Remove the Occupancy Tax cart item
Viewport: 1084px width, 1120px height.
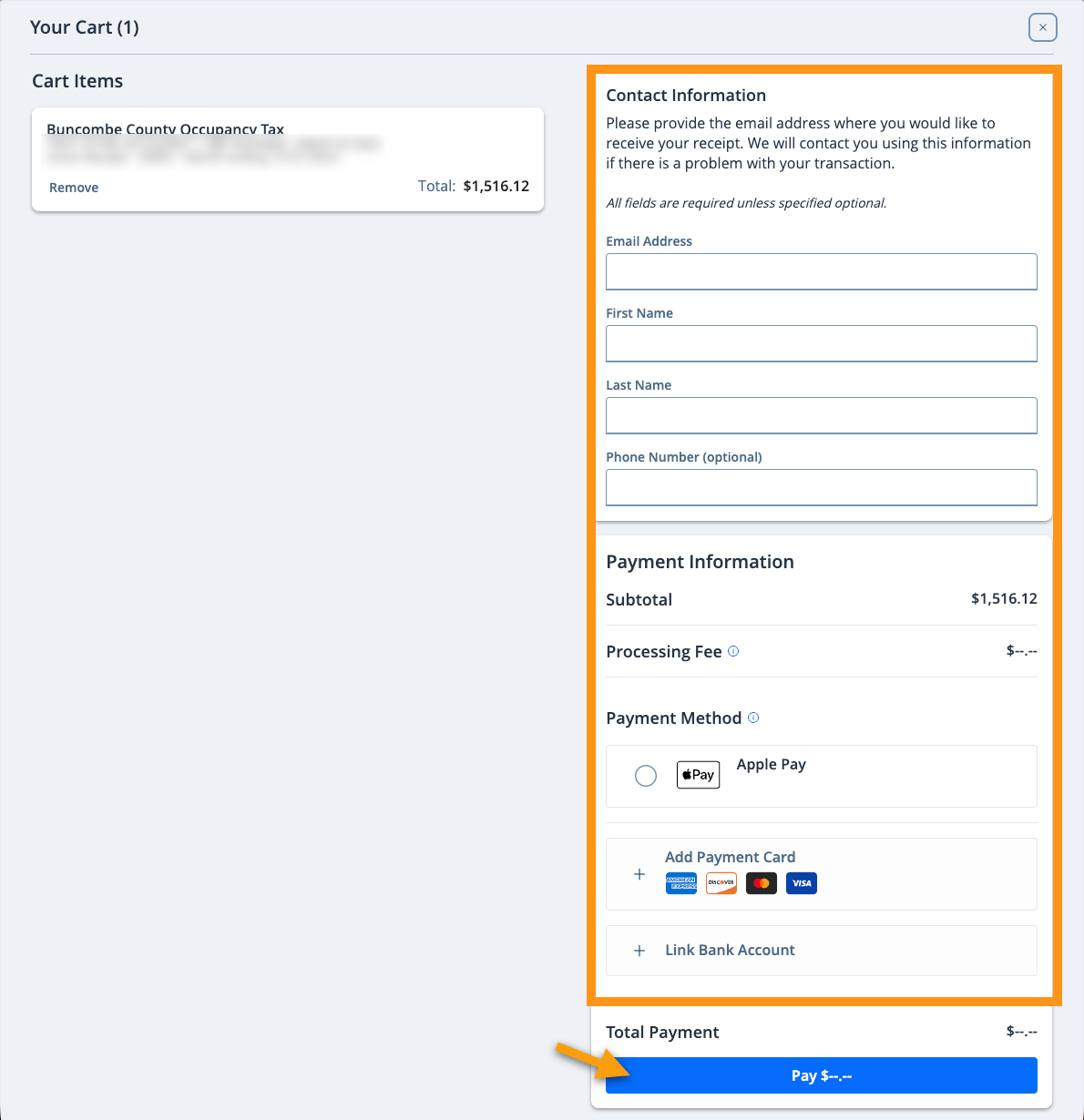[74, 188]
